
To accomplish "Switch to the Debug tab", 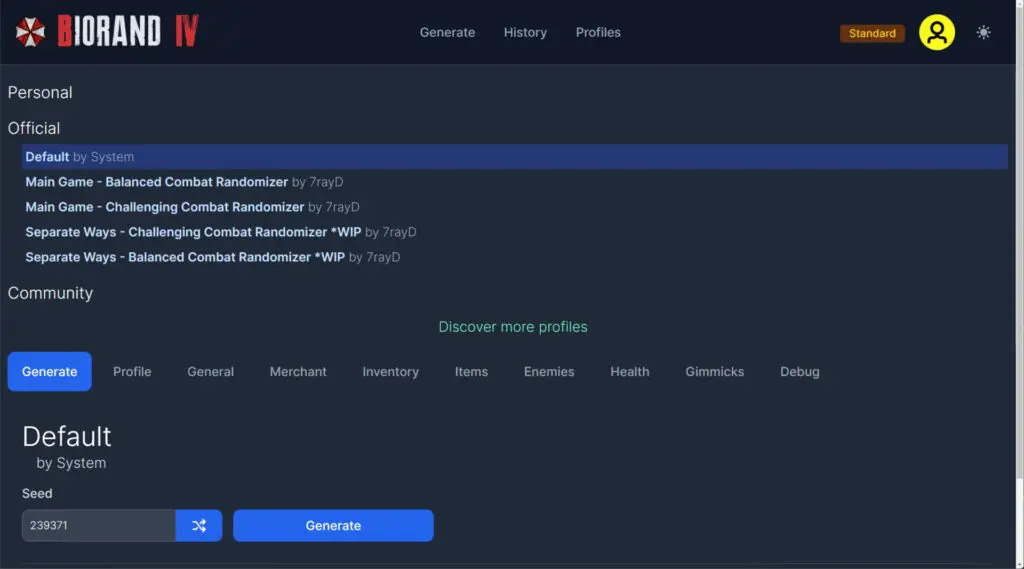I will [x=799, y=371].
